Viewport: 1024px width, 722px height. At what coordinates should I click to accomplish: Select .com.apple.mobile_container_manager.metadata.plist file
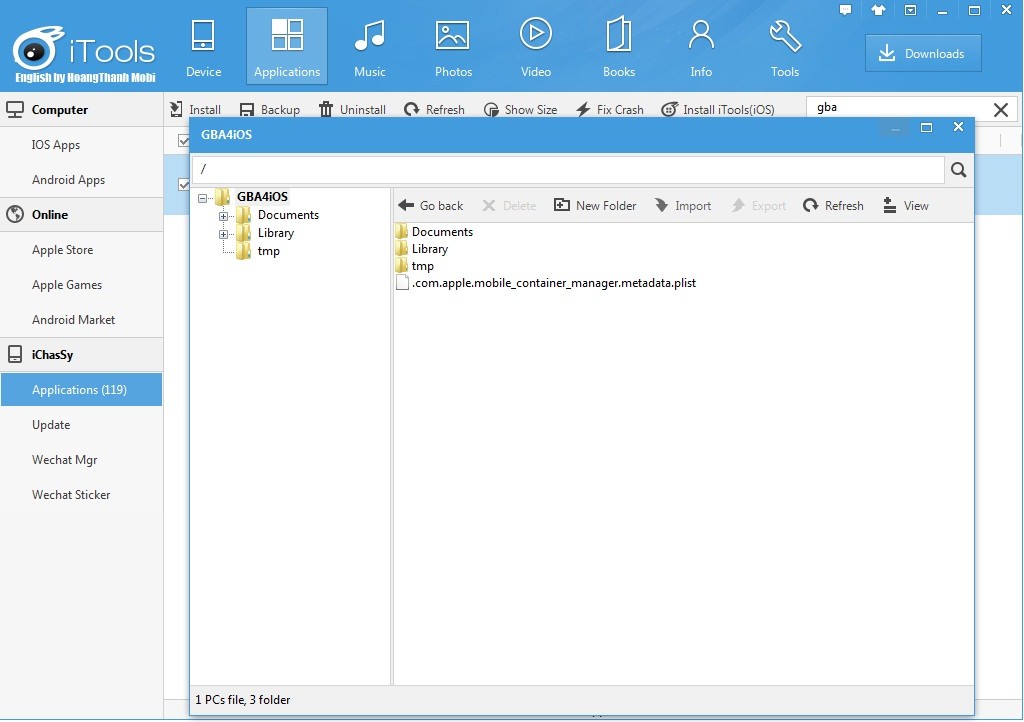pyautogui.click(x=547, y=283)
